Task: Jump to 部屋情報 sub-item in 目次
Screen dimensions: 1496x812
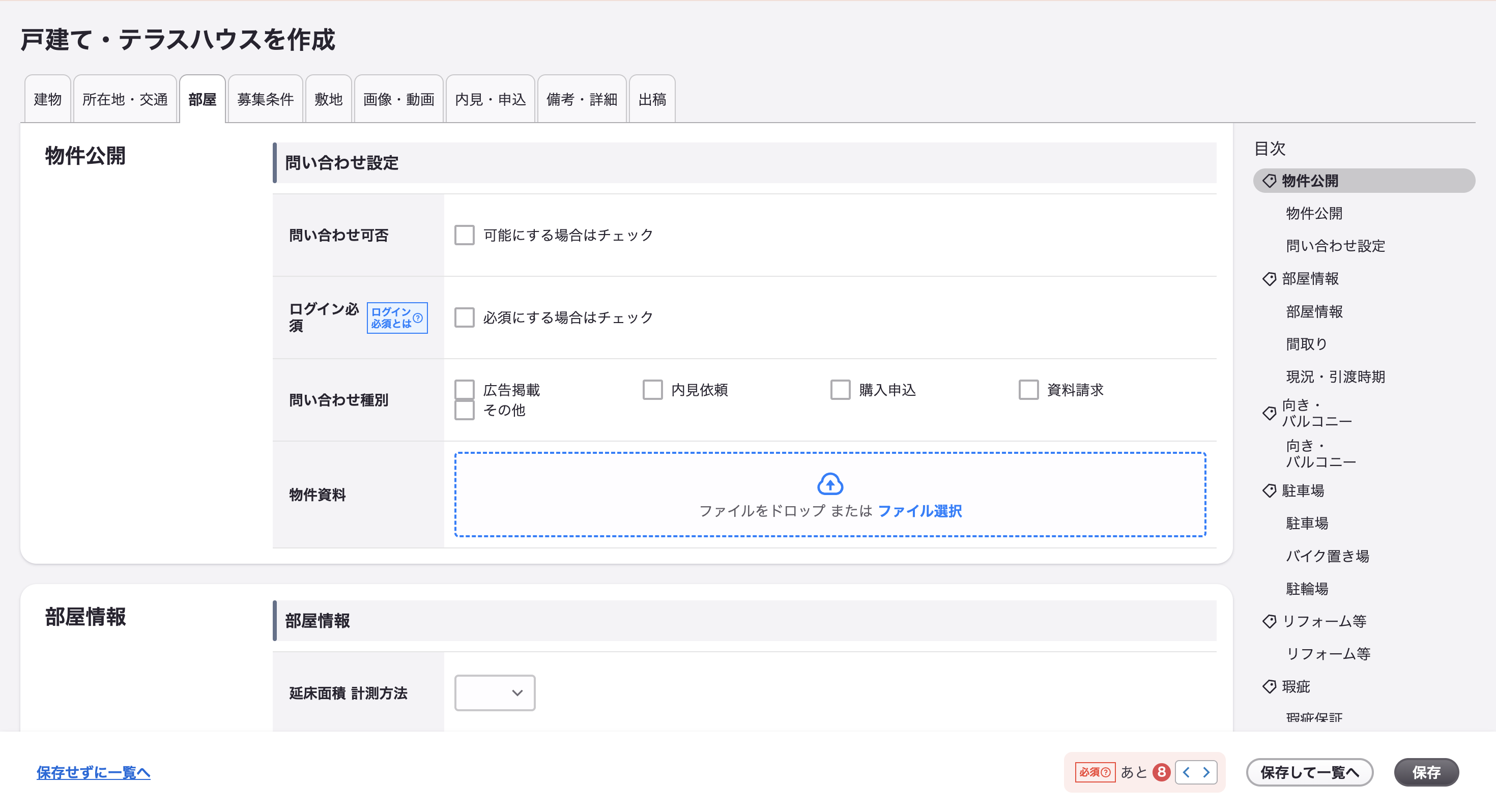Action: click(x=1314, y=311)
